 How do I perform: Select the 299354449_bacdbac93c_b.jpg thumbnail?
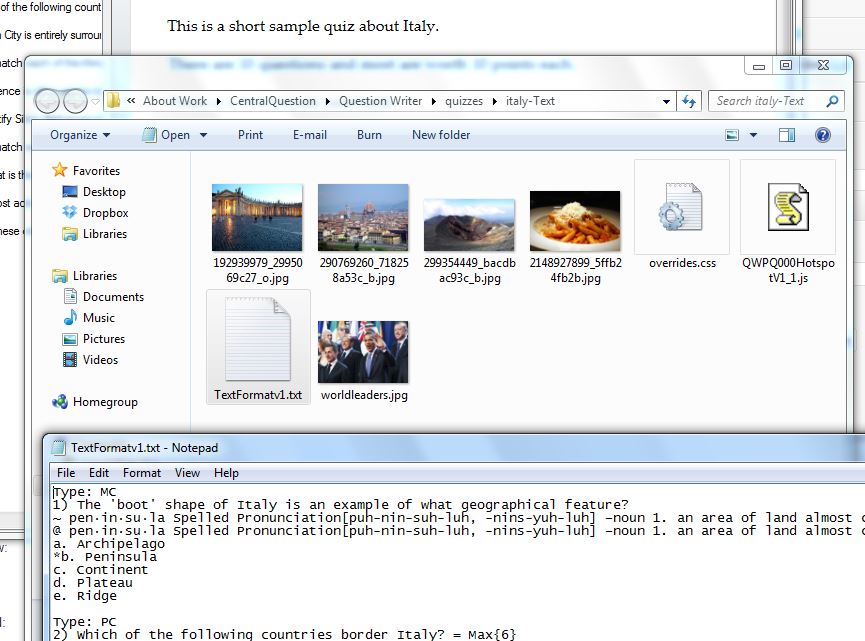(x=469, y=226)
